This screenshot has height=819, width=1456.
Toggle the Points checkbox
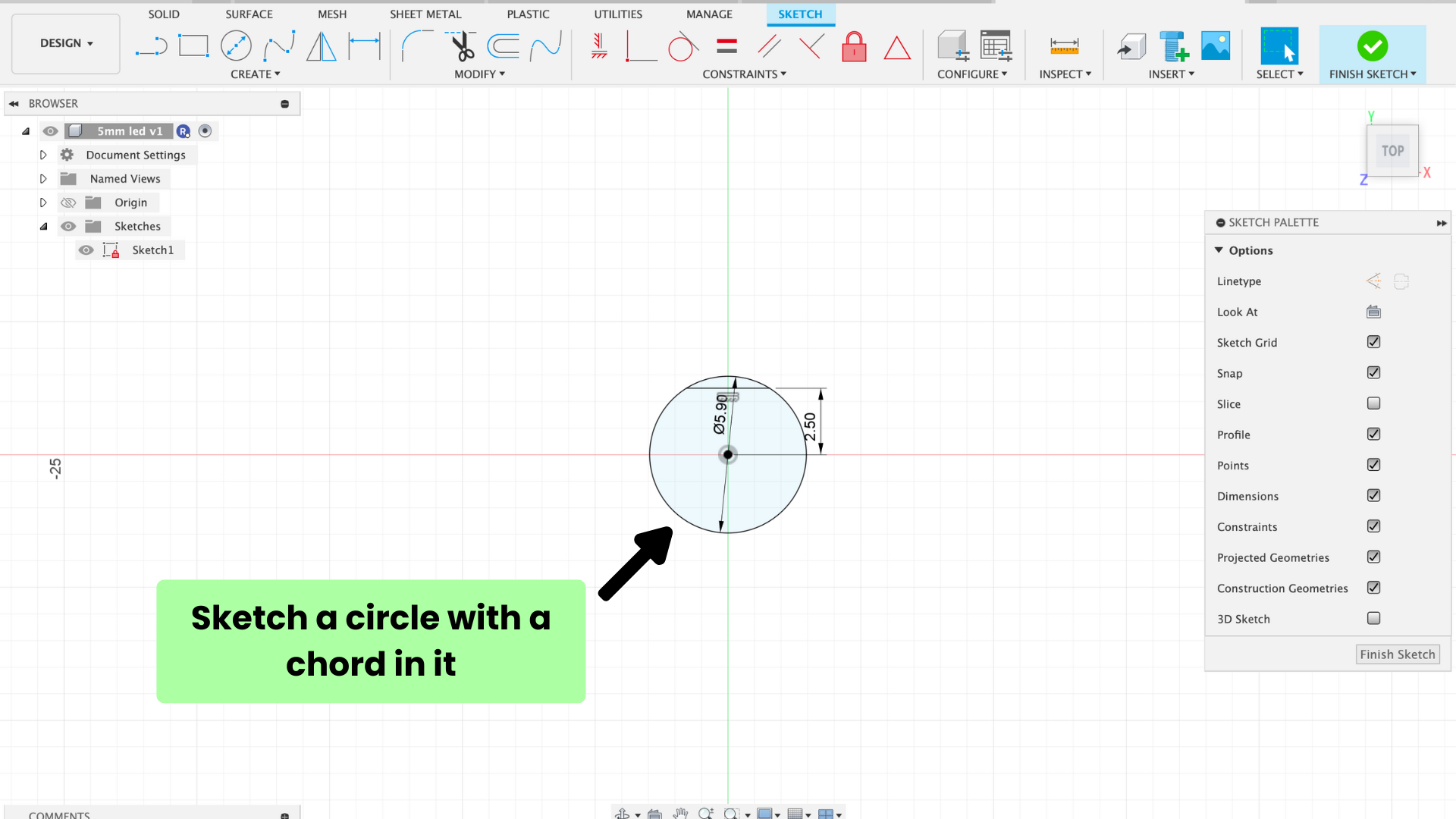(x=1373, y=465)
